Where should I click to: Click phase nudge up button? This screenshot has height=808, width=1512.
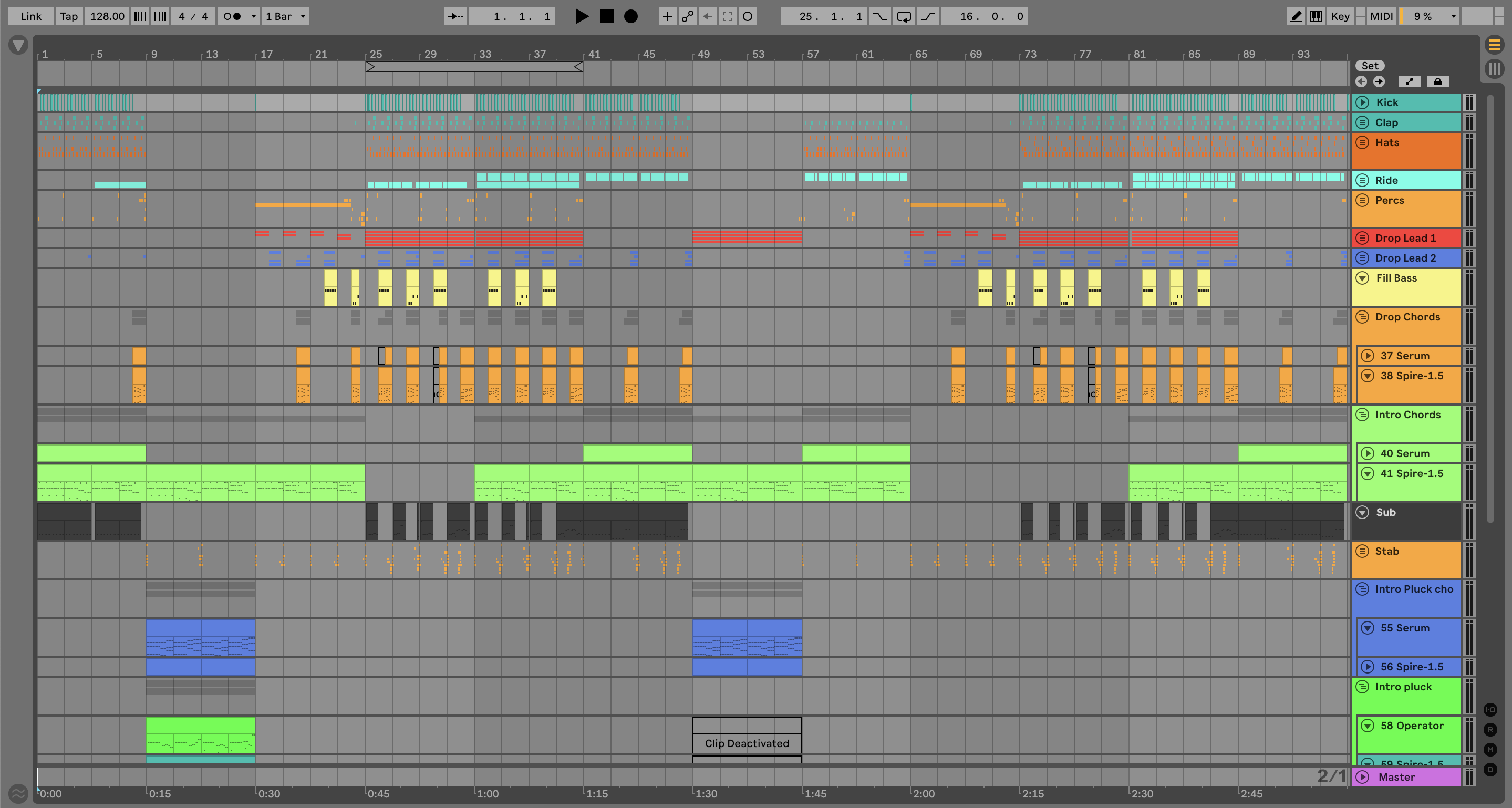point(160,16)
